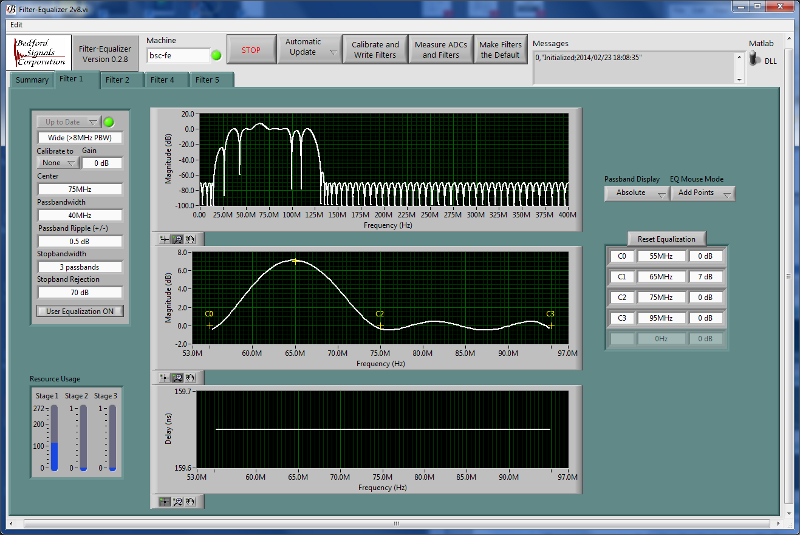Screen dimensions: 800x535
Task: Click the C2 frequency field 75MHz
Action: [x=661, y=297]
